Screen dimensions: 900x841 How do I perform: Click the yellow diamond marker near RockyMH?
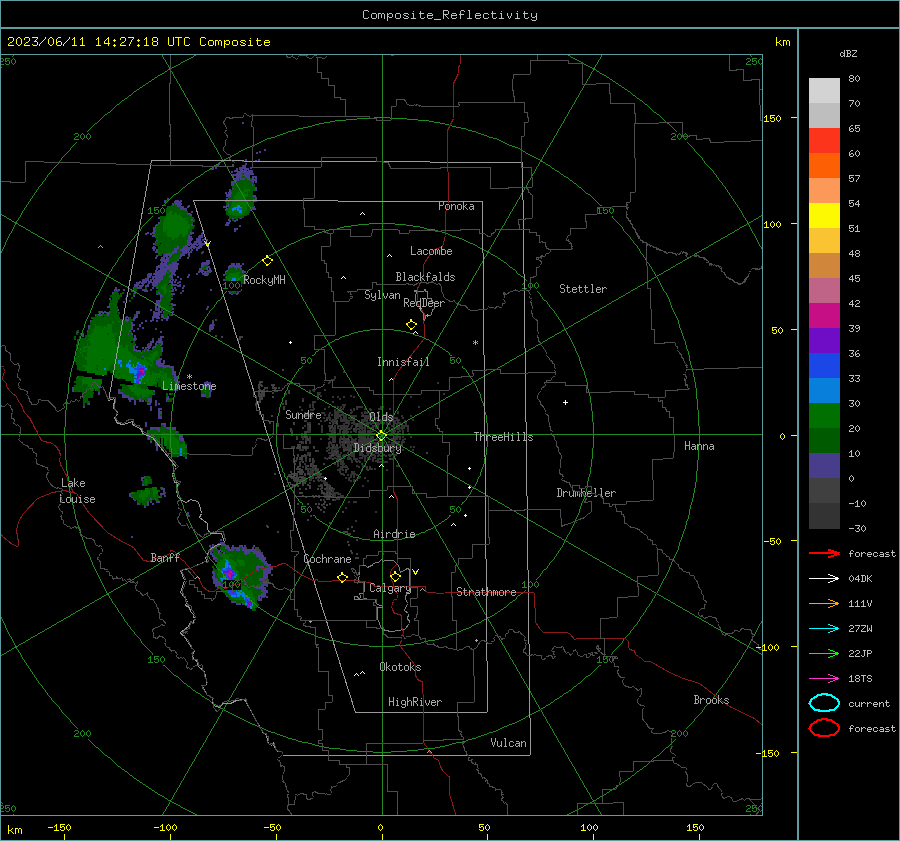tap(267, 261)
